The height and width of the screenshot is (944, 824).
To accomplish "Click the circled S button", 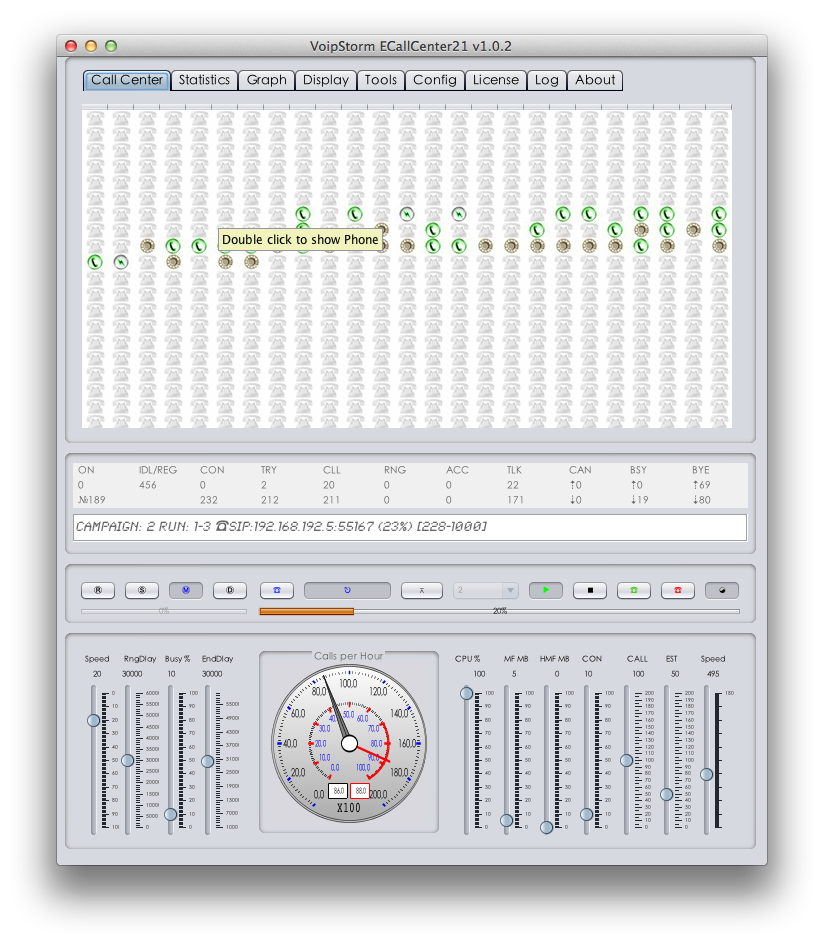I will point(142,590).
